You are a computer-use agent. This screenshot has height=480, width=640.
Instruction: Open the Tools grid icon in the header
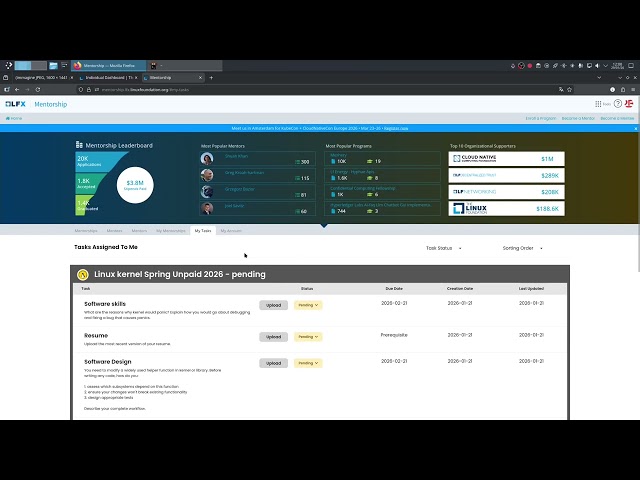pyautogui.click(x=598, y=104)
